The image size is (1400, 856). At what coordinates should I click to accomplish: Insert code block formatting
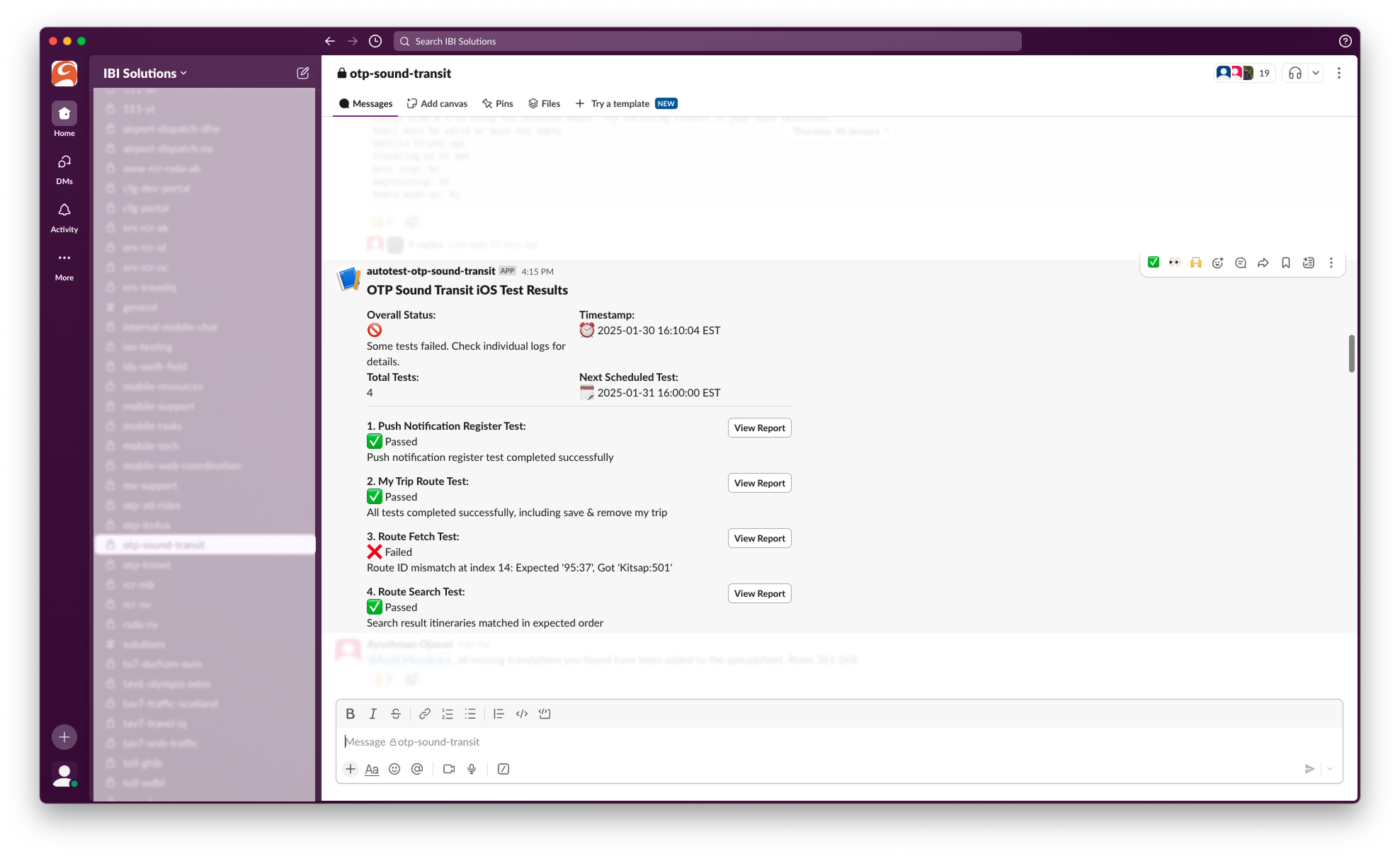pos(545,714)
